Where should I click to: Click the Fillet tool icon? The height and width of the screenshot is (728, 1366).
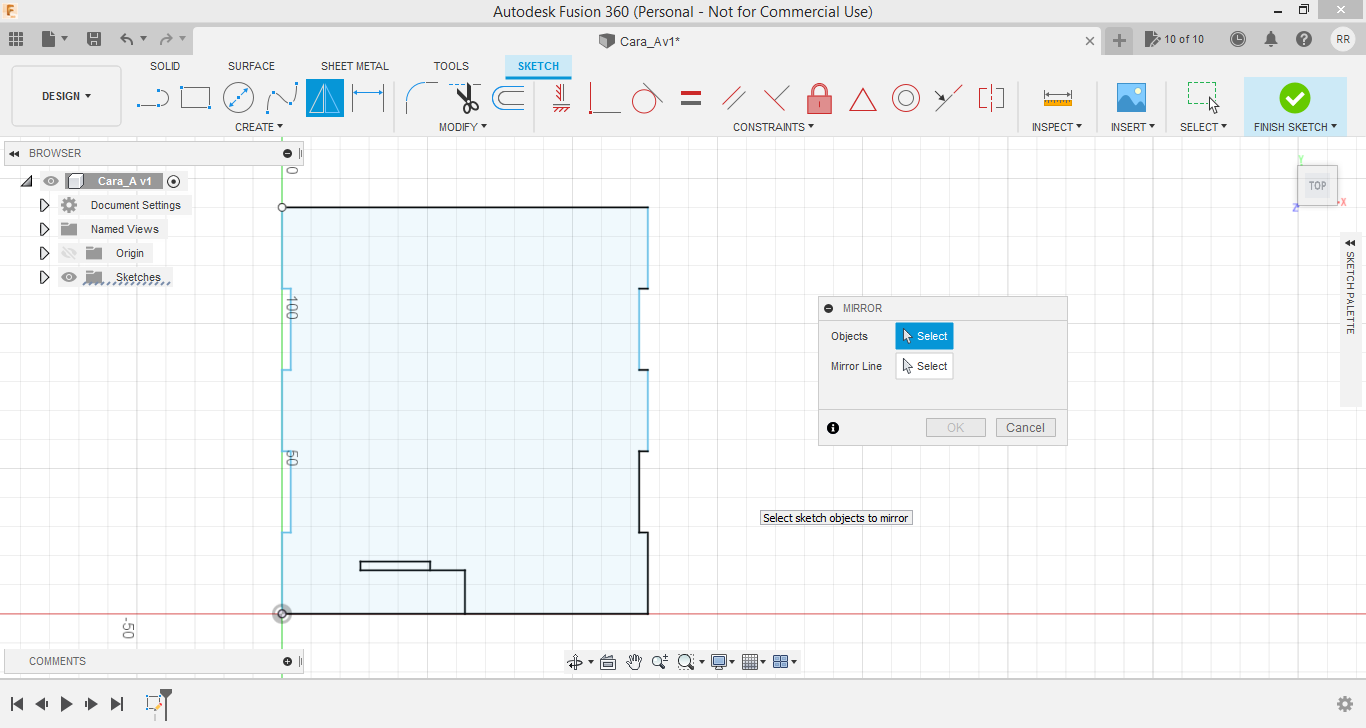tap(420, 98)
